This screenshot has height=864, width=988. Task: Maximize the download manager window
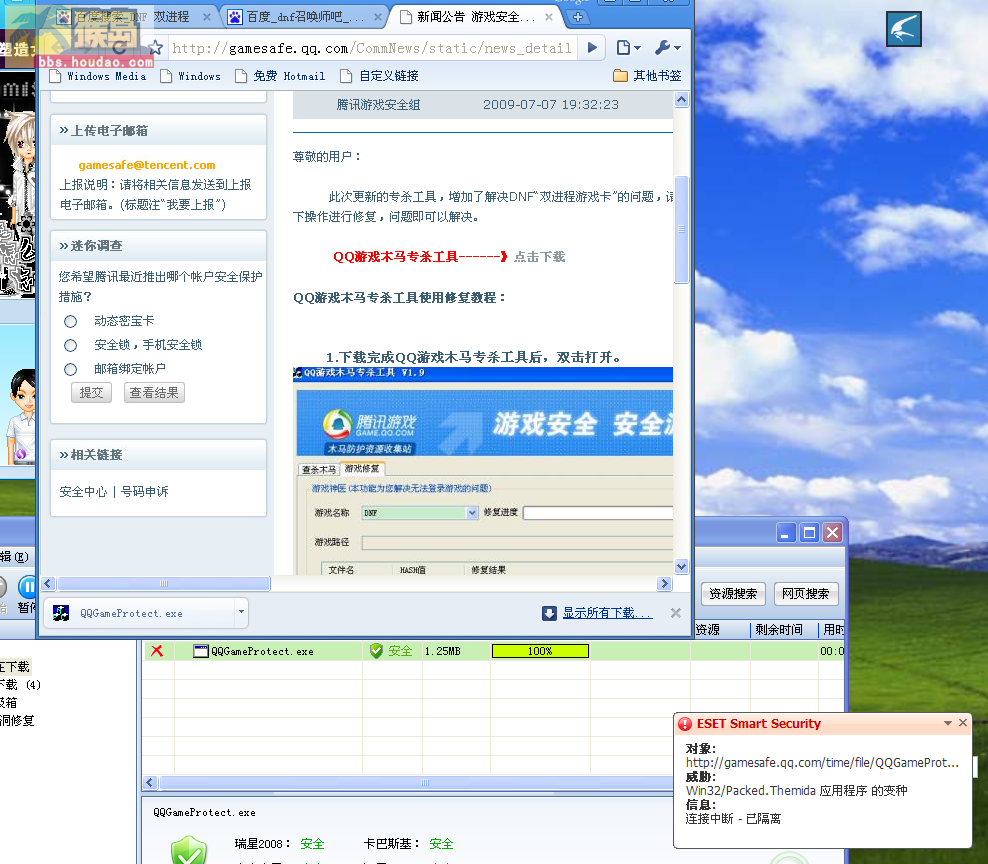[809, 533]
